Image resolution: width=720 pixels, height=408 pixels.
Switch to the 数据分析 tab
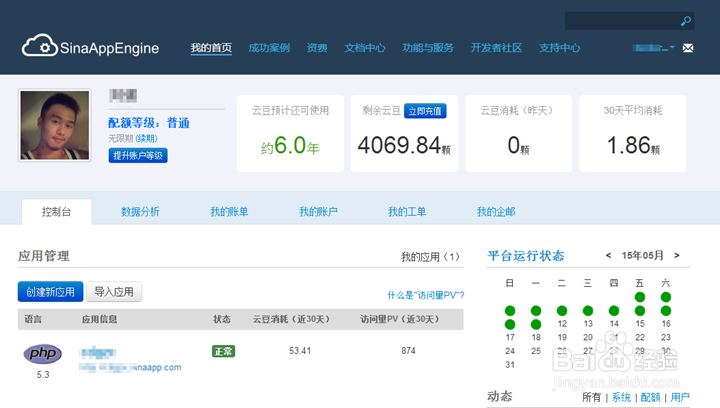pos(140,212)
